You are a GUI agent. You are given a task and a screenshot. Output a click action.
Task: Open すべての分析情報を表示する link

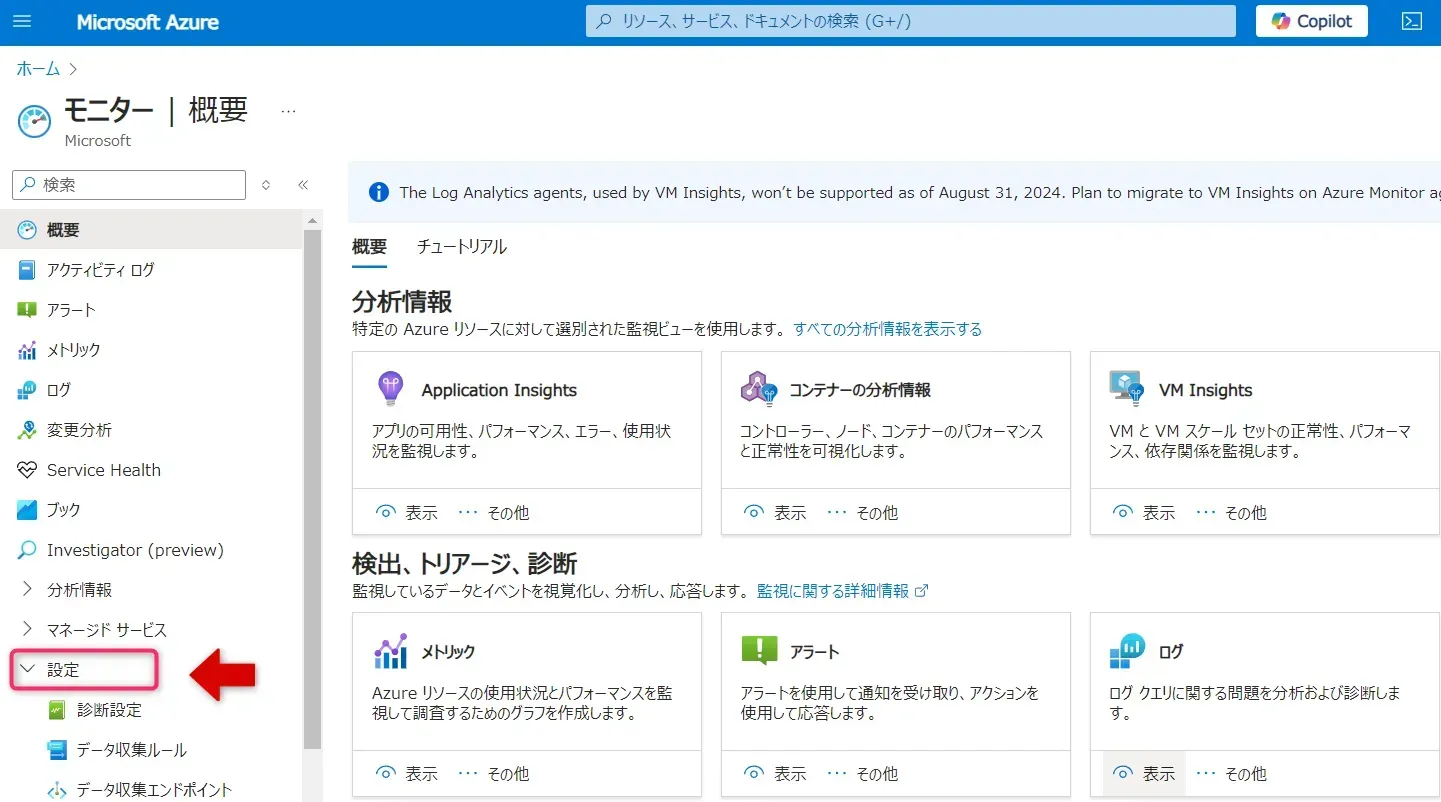point(887,329)
